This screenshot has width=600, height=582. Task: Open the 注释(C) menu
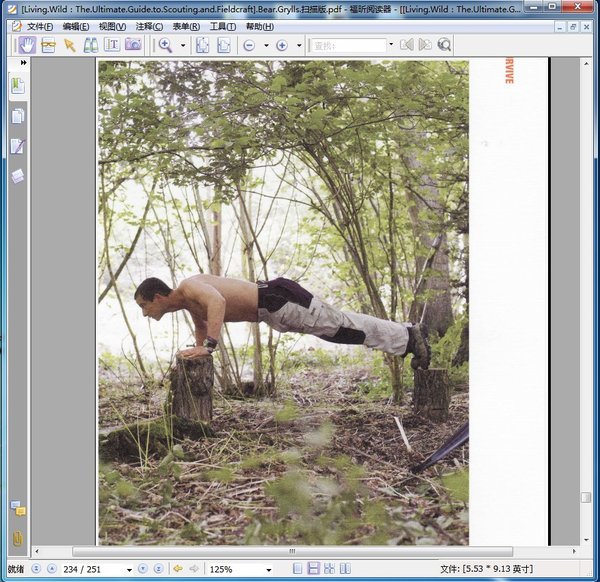[x=149, y=26]
